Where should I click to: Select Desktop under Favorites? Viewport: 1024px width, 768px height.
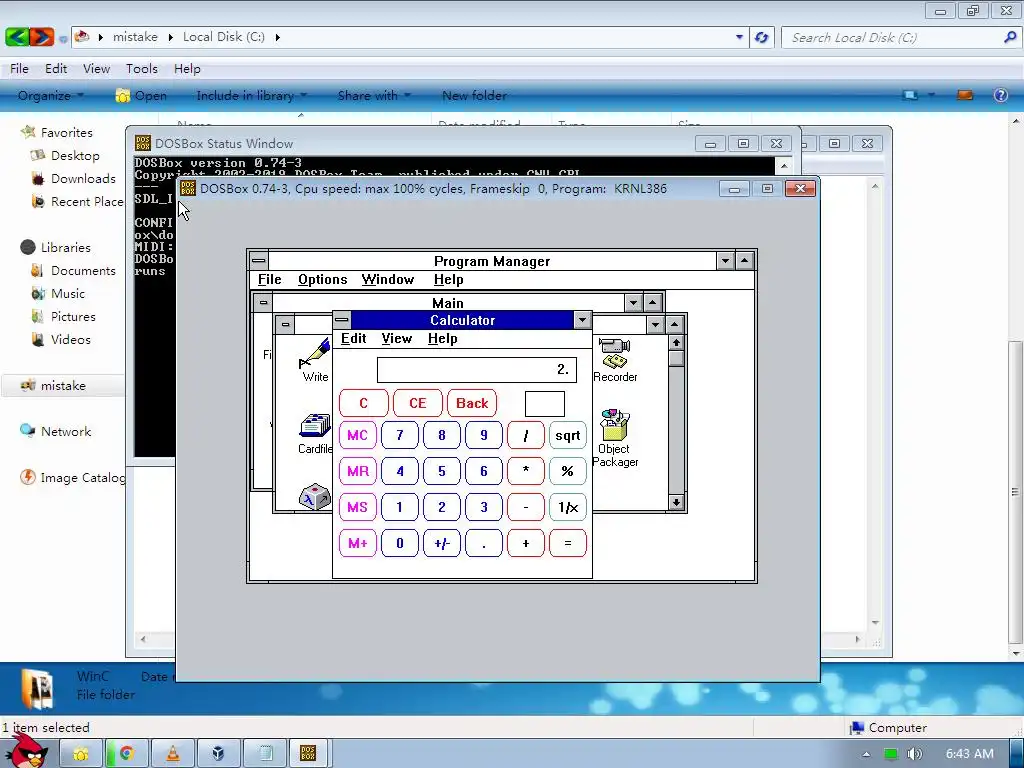[x=75, y=155]
